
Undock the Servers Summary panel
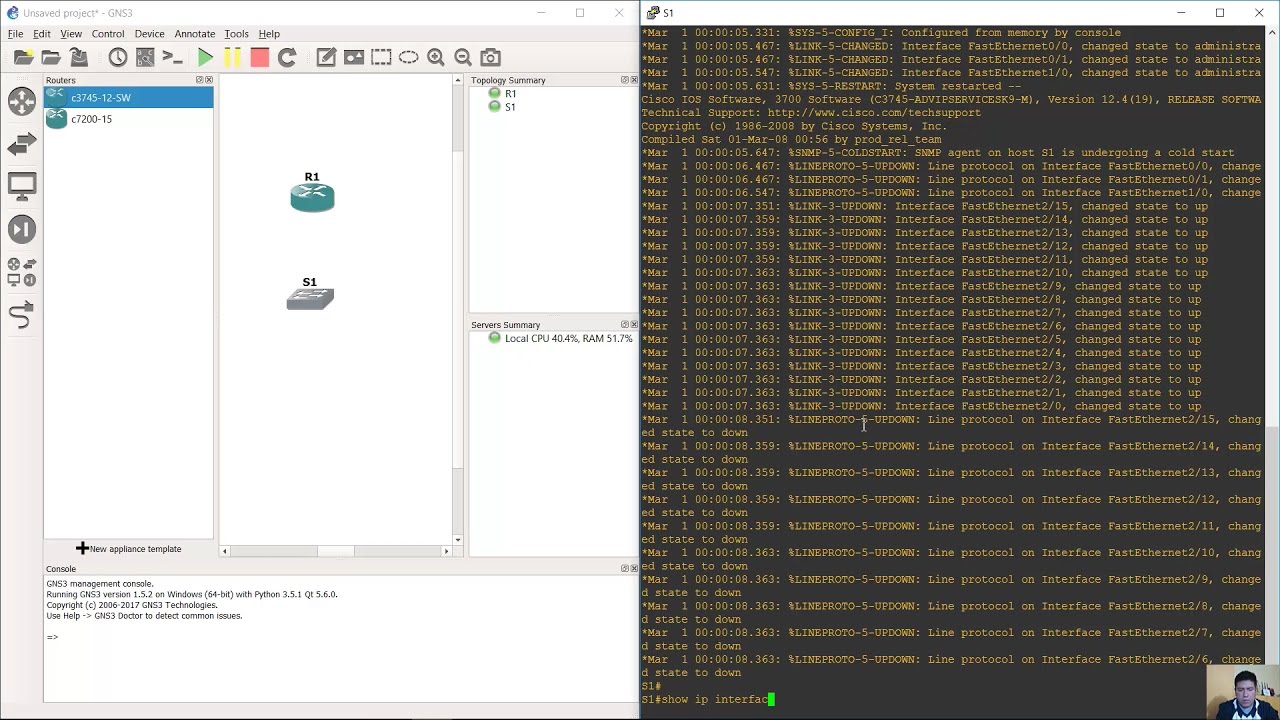pos(625,325)
